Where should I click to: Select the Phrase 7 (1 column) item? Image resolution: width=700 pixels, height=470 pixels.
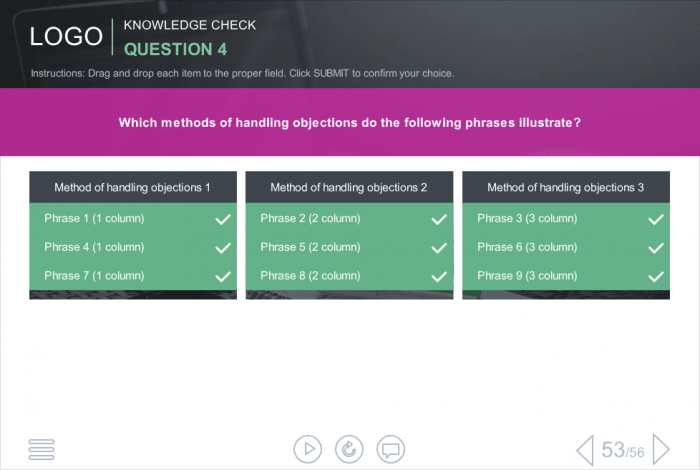tap(133, 275)
